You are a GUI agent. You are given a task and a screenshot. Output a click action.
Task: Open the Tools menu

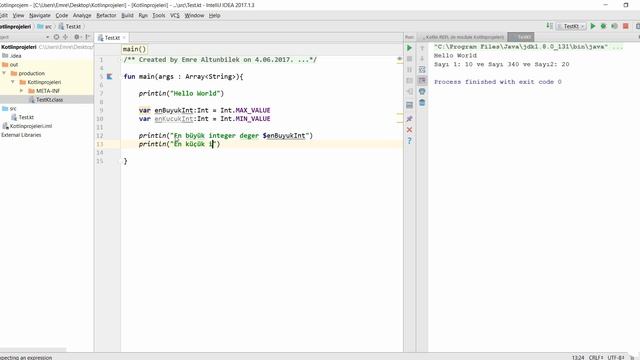pos(159,16)
